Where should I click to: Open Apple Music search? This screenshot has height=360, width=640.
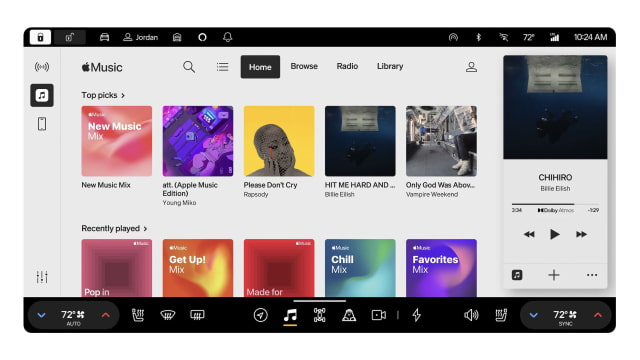coord(189,67)
